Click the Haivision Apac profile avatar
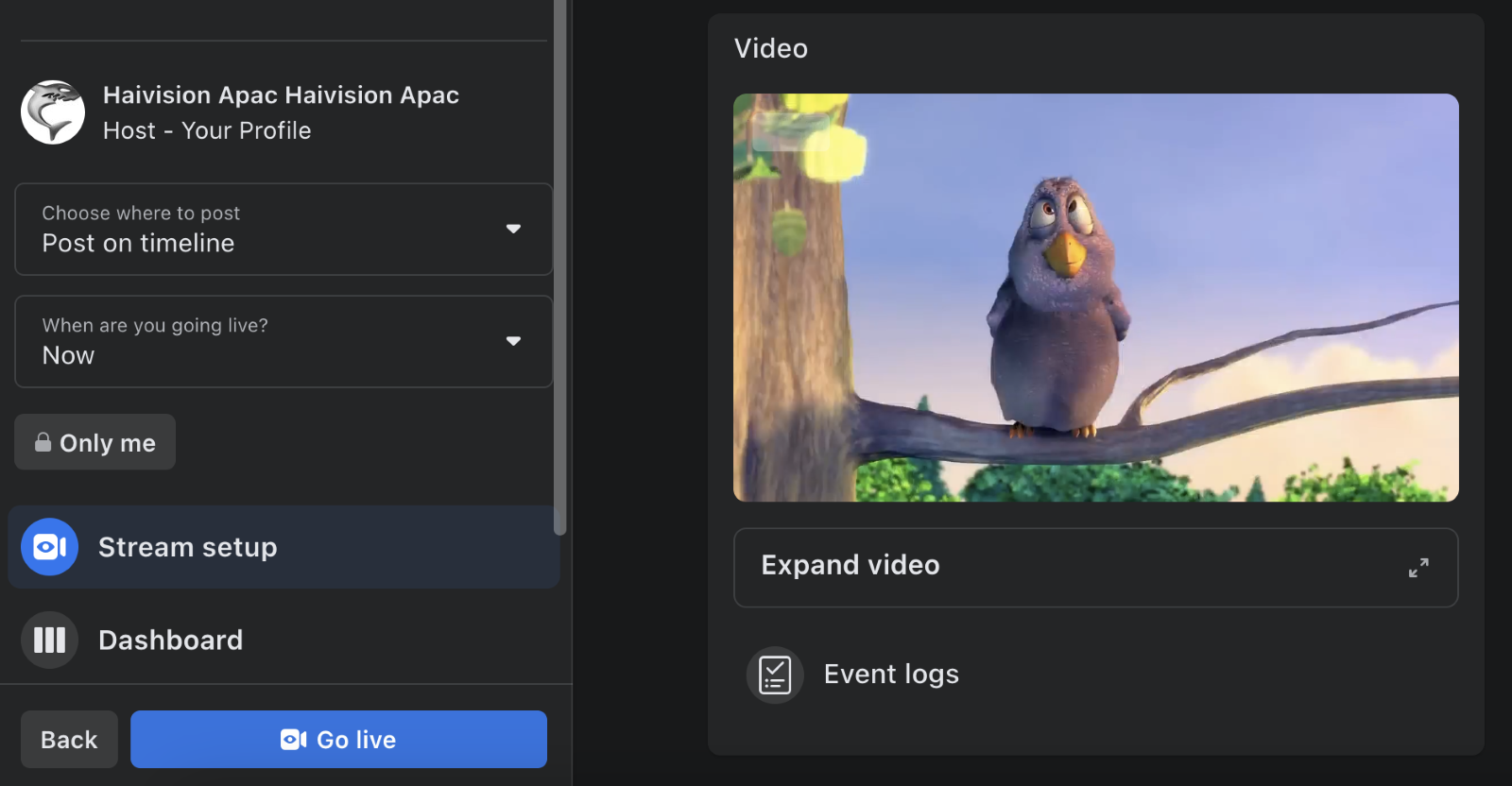 [53, 112]
